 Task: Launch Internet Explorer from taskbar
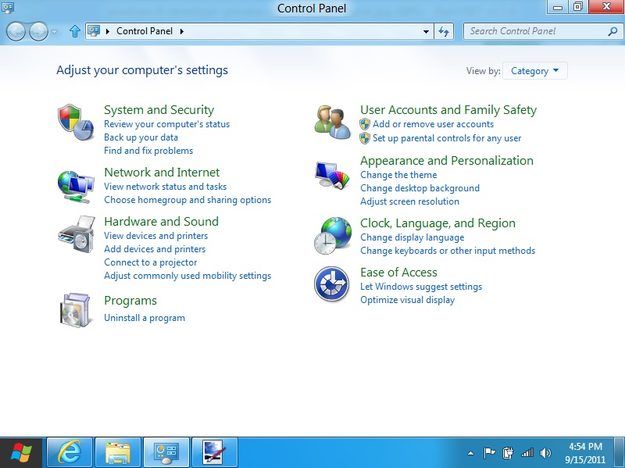click(69, 452)
